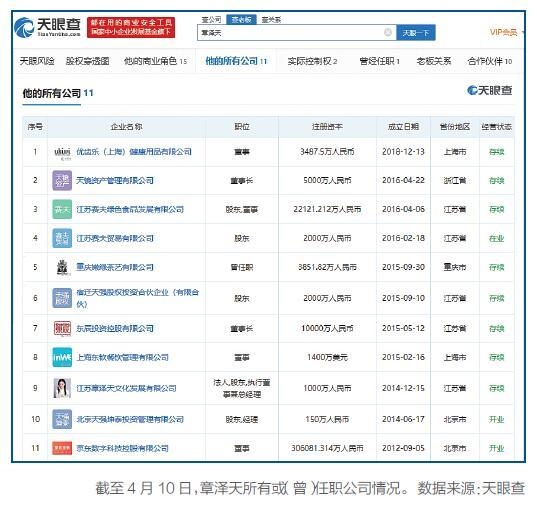The height and width of the screenshot is (514, 537).
Task: Click the 在业 status in row 4
Action: tap(497, 238)
